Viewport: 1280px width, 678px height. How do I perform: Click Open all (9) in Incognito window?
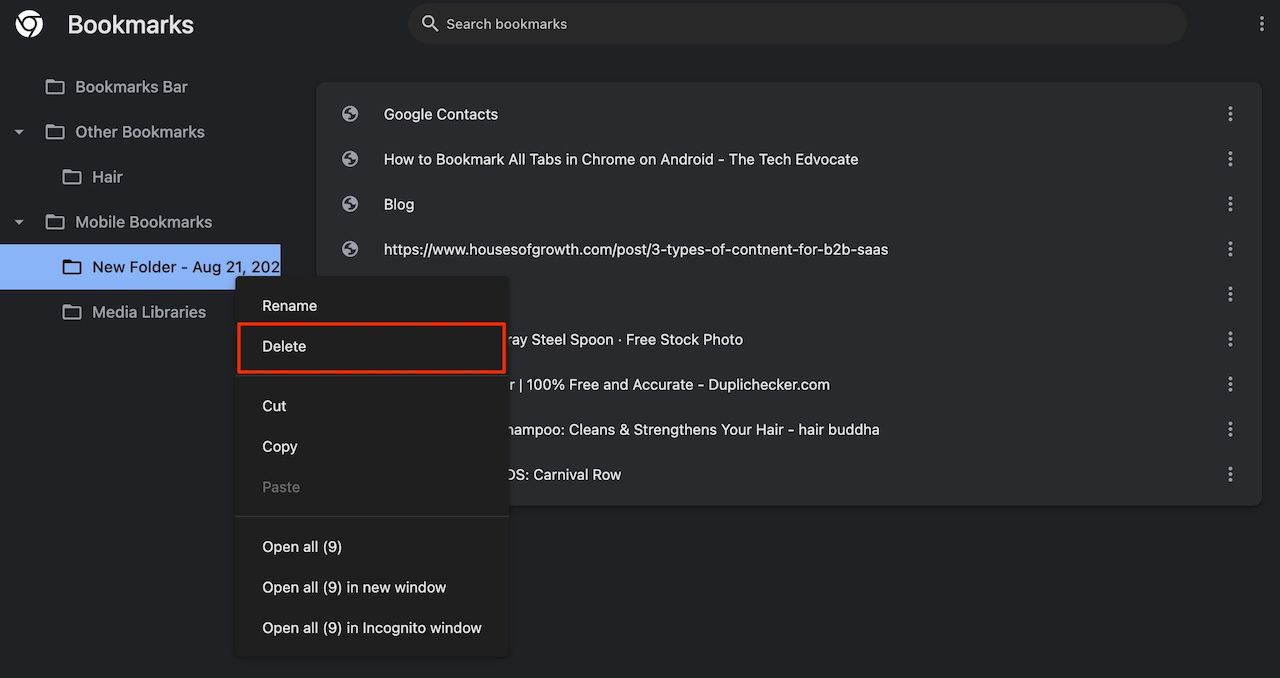tap(371, 627)
